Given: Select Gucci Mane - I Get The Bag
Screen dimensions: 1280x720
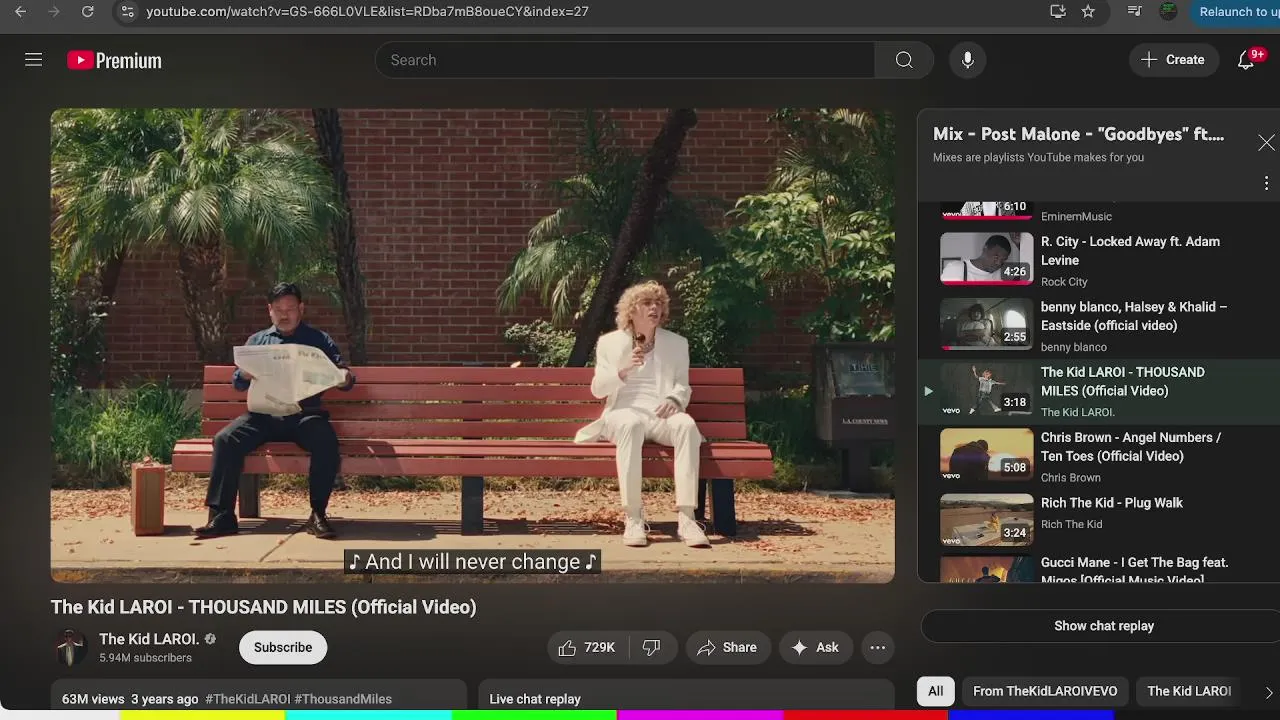Looking at the screenshot, I should pyautogui.click(x=1098, y=569).
